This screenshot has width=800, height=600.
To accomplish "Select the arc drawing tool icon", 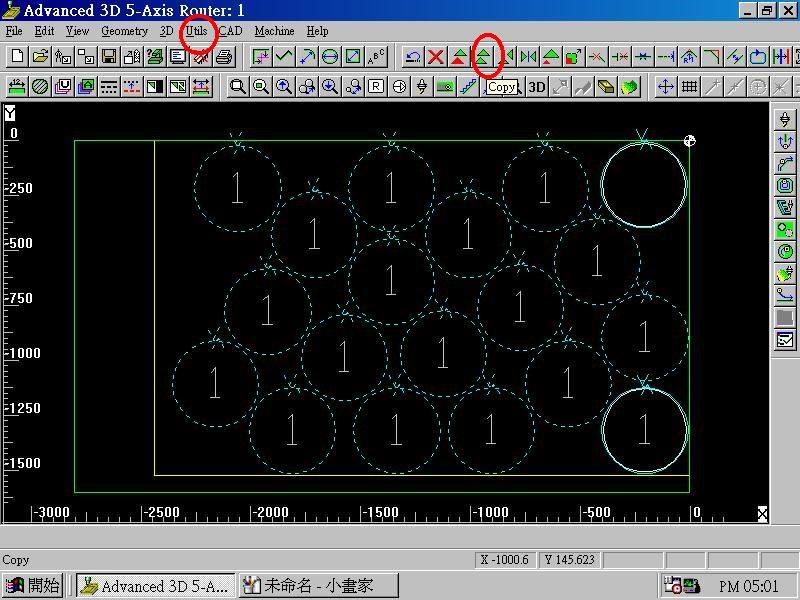I will 307,56.
